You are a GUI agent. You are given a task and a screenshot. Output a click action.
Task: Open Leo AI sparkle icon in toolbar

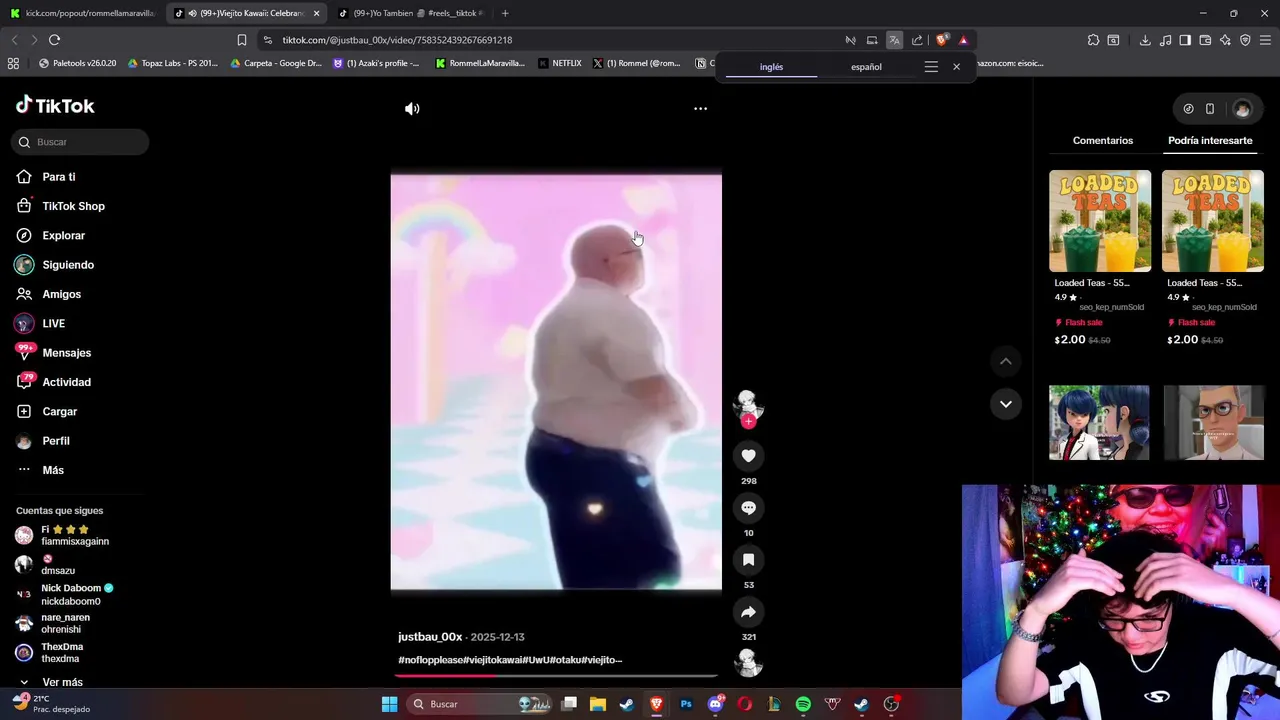click(1225, 40)
